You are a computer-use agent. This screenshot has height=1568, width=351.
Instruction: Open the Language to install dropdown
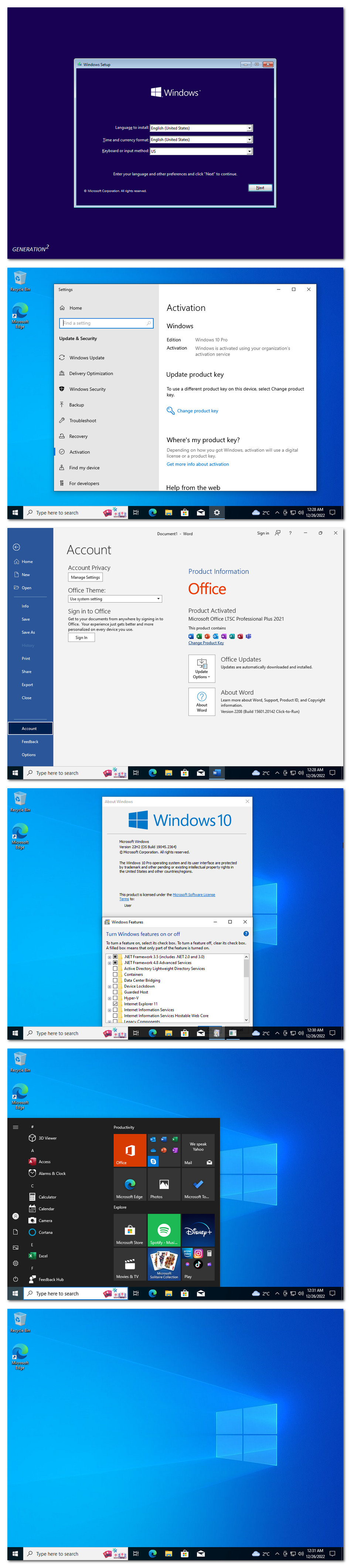coord(249,128)
